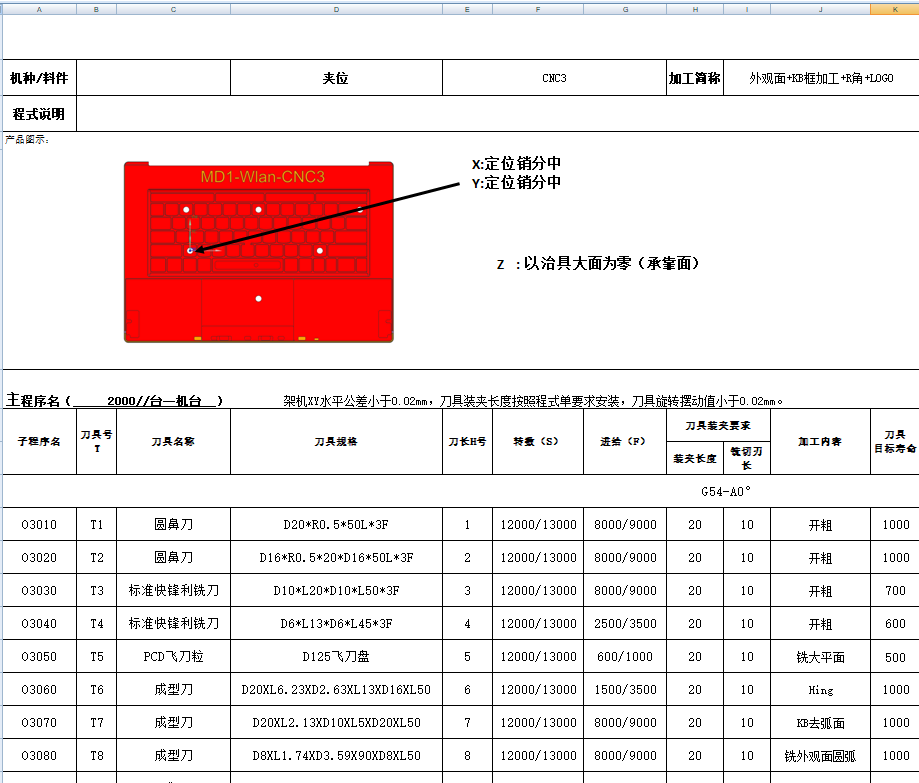
Task: Click the red MD1-Wlan-CNC3 product image
Action: click(x=257, y=250)
